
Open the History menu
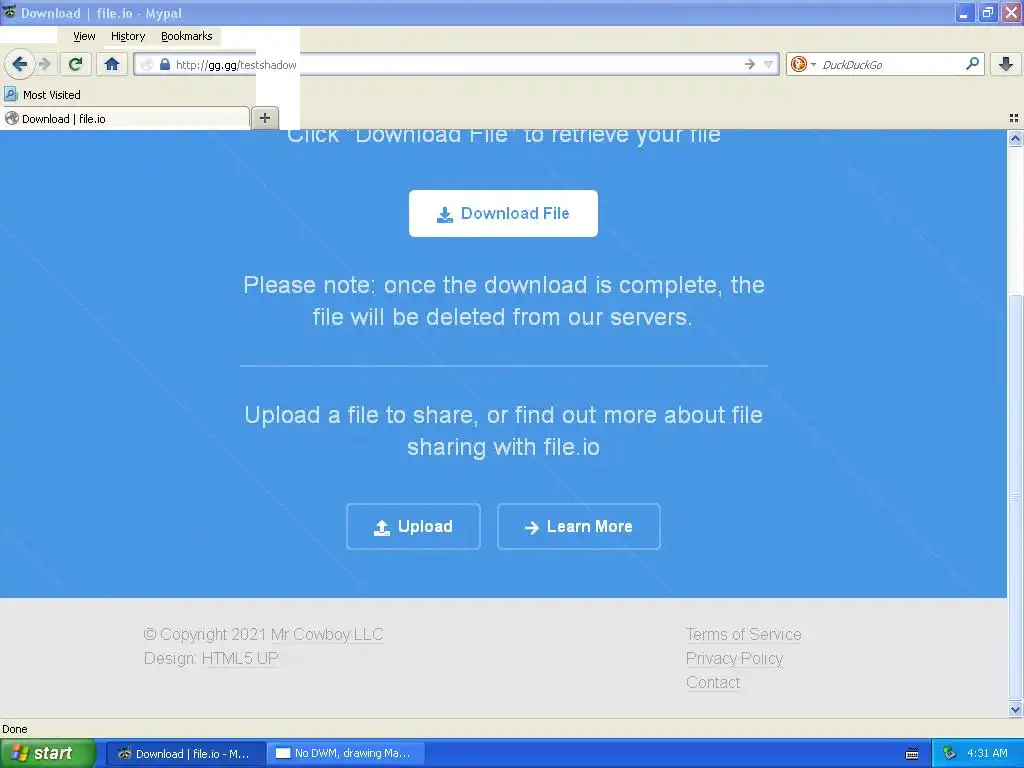(x=128, y=36)
